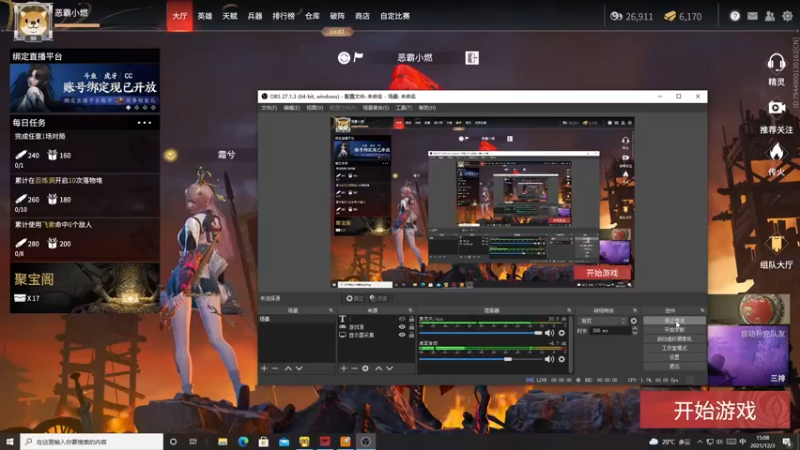Open the 编辑(E) menu in OBS
The width and height of the screenshot is (800, 450).
291,108
